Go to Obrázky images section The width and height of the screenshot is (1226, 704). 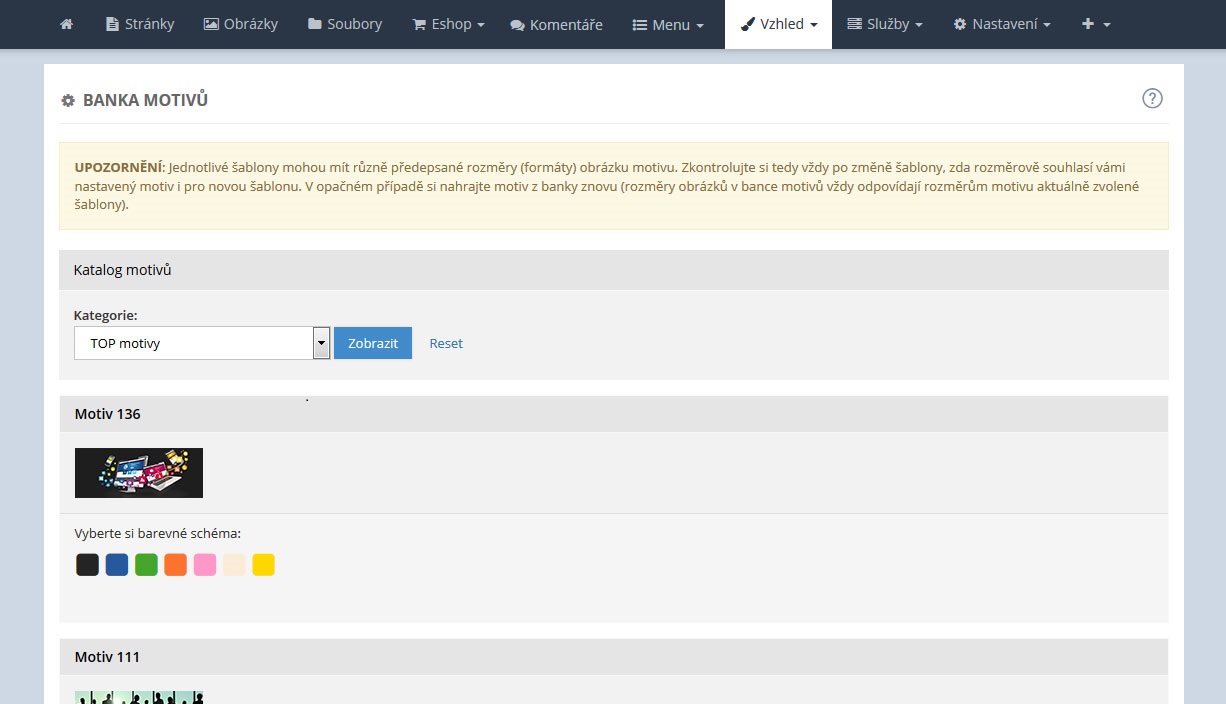[240, 24]
